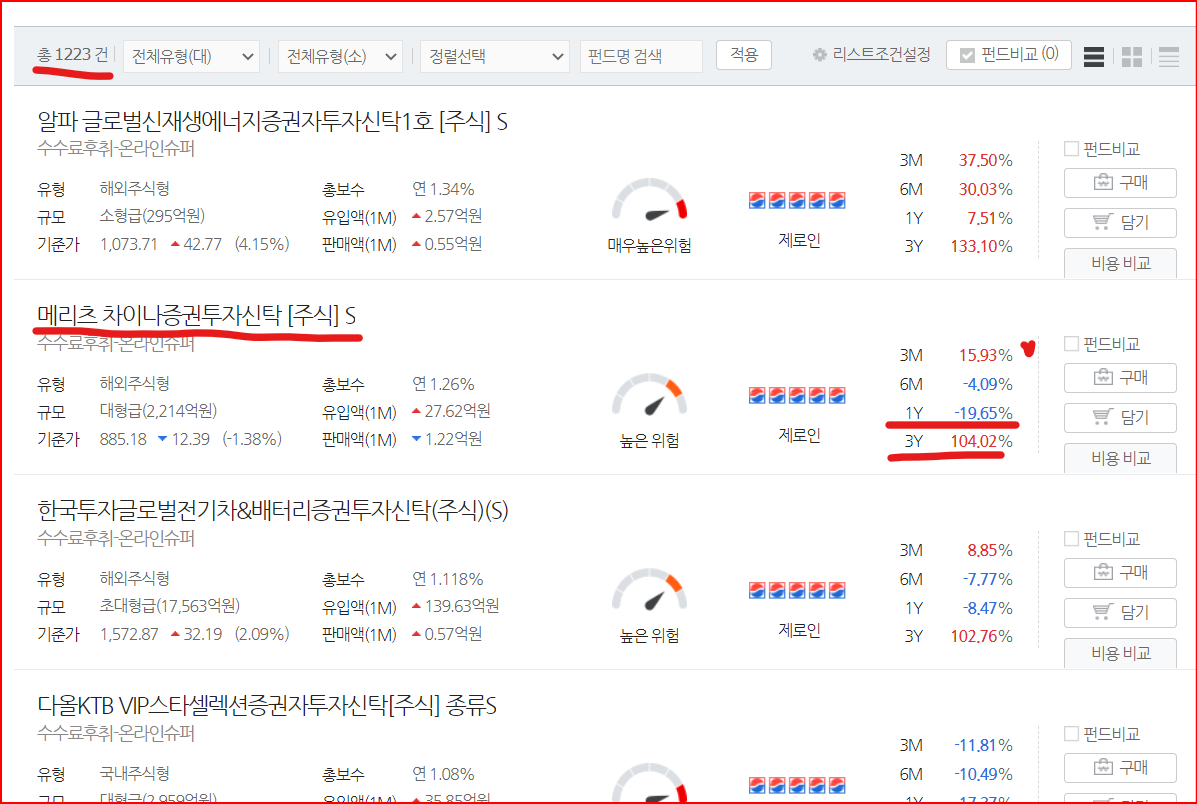This screenshot has height=804, width=1197.
Task: Click 비용 비교 for 한국투자글로벌전기차 fund
Action: [1120, 652]
